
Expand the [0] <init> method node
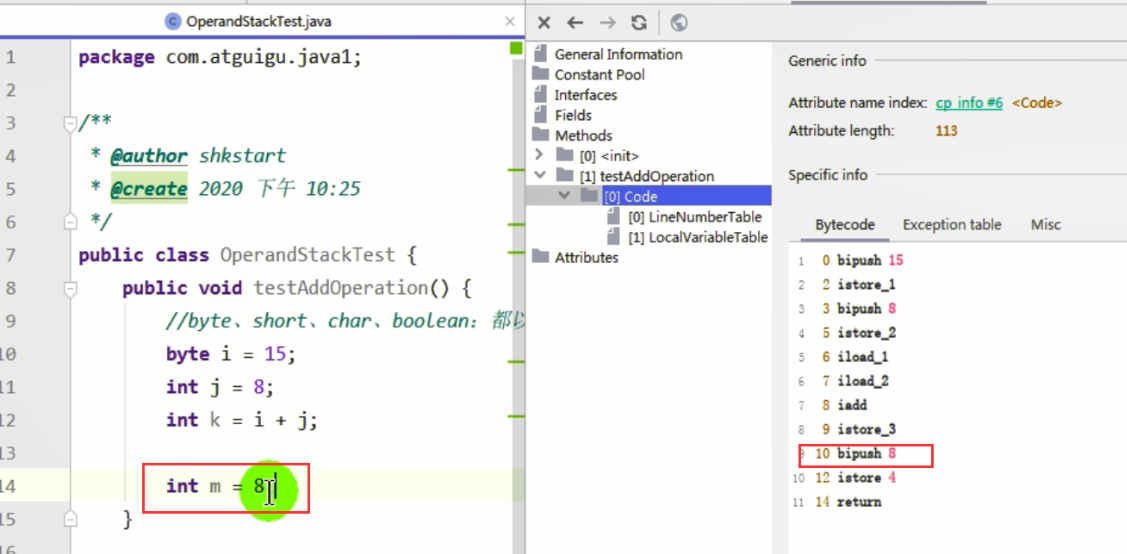click(540, 154)
